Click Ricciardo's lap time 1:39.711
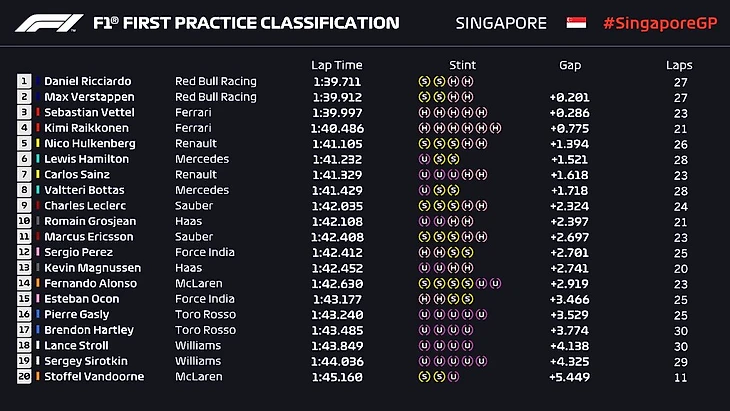730x411 pixels. [x=336, y=81]
